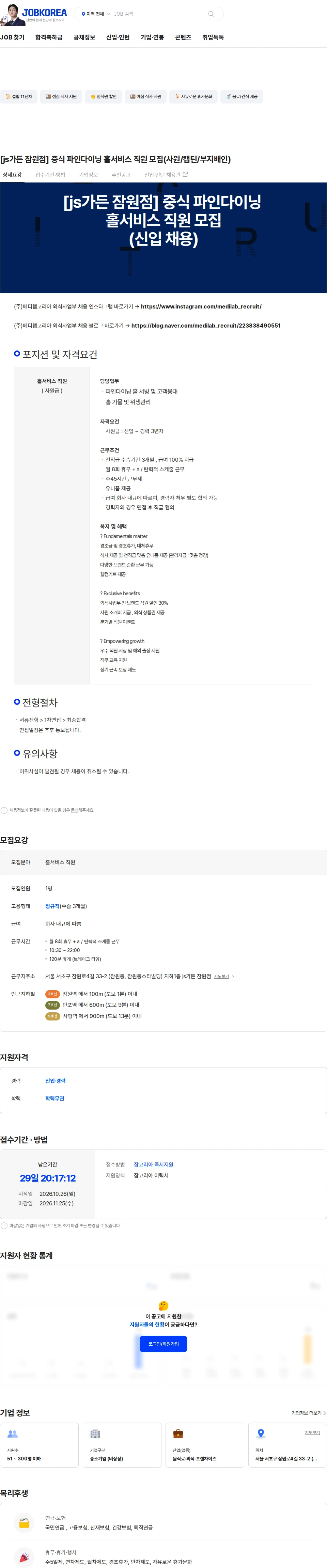Click the 학력무관 education link
327x1568 pixels.
coord(55,1099)
